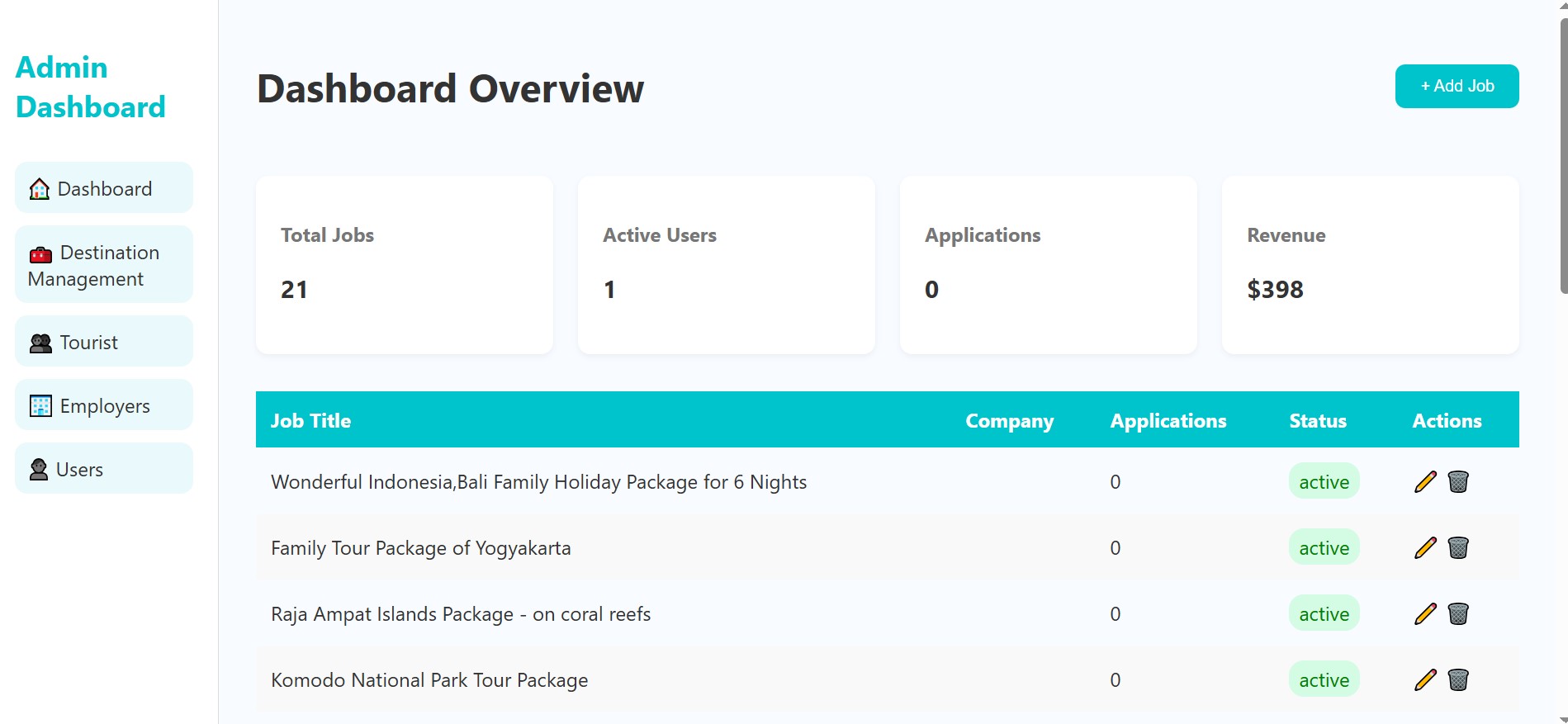The width and height of the screenshot is (1568, 724).
Task: Click the pencil edit icon for Bali Family Holiday
Action: [x=1425, y=482]
